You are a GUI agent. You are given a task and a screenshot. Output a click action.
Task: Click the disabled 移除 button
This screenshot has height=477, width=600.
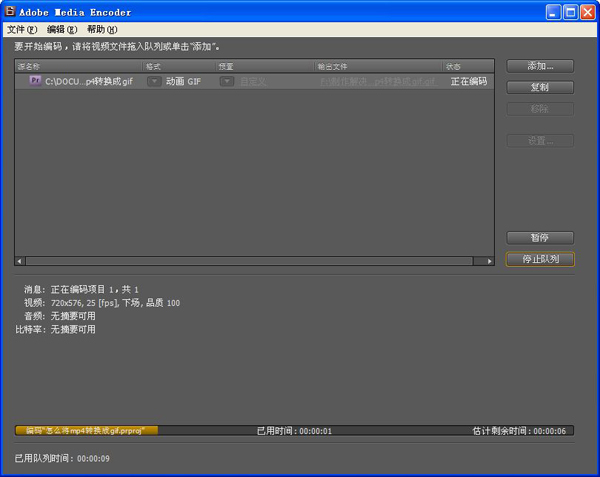(540, 109)
